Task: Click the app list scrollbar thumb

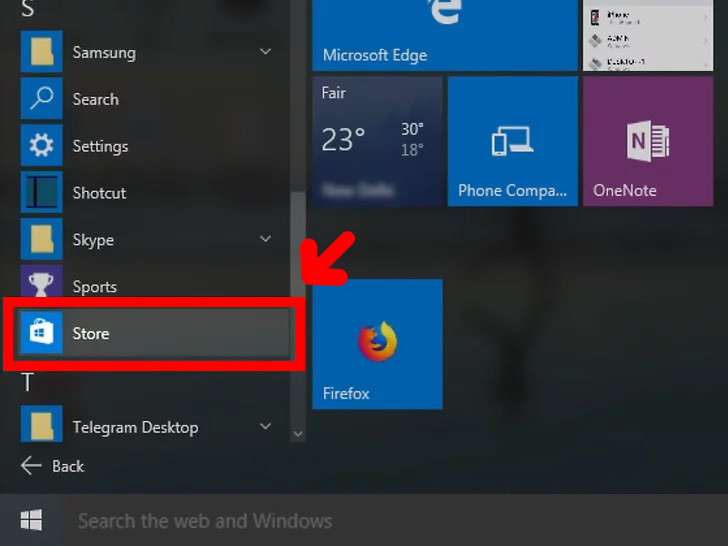Action: [x=298, y=244]
